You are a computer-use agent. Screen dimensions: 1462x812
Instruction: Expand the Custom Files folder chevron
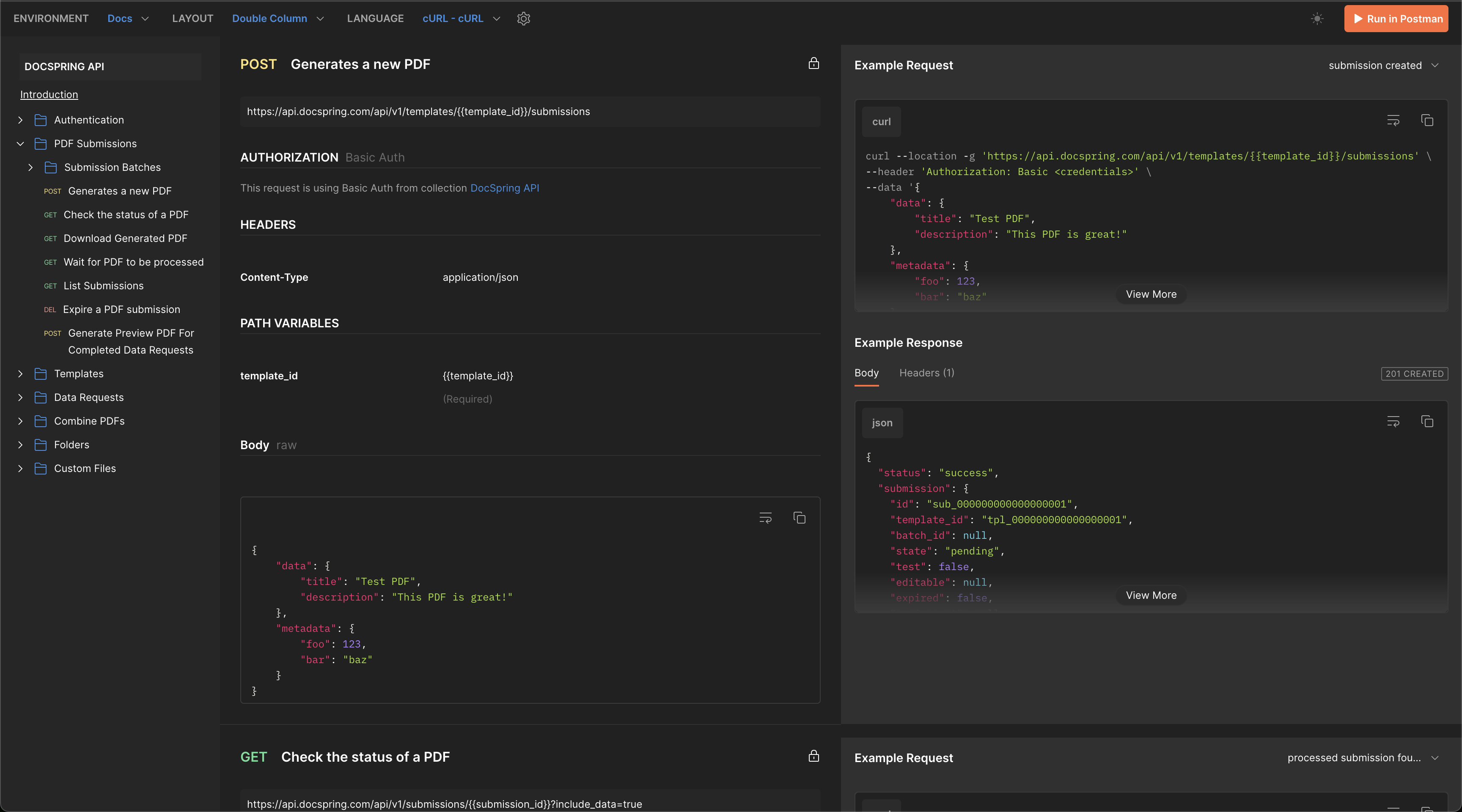[x=20, y=469]
